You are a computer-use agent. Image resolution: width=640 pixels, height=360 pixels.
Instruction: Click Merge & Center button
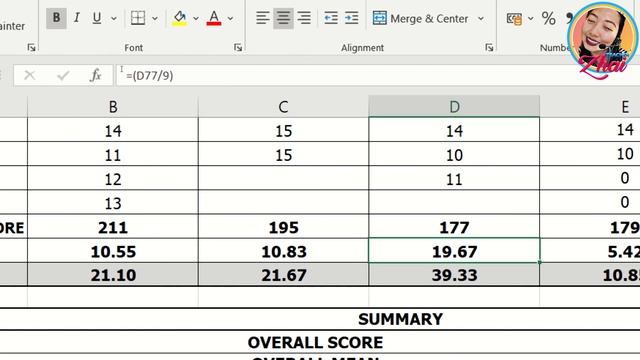(420, 18)
